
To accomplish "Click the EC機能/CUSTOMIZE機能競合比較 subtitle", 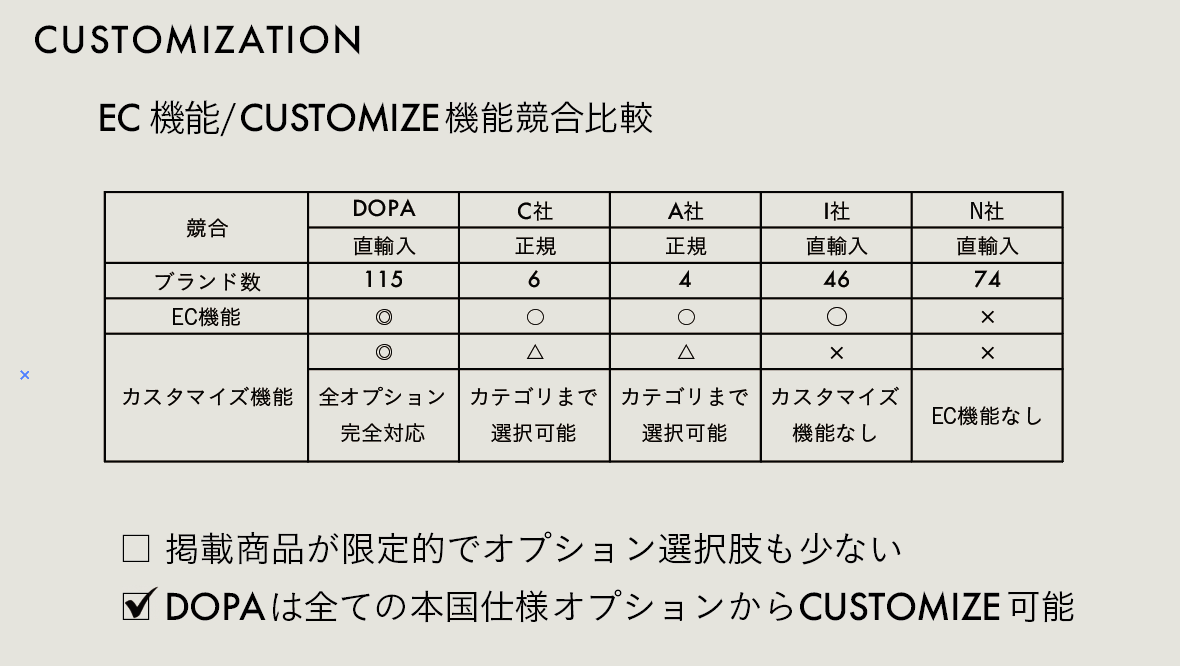I will 376,119.
